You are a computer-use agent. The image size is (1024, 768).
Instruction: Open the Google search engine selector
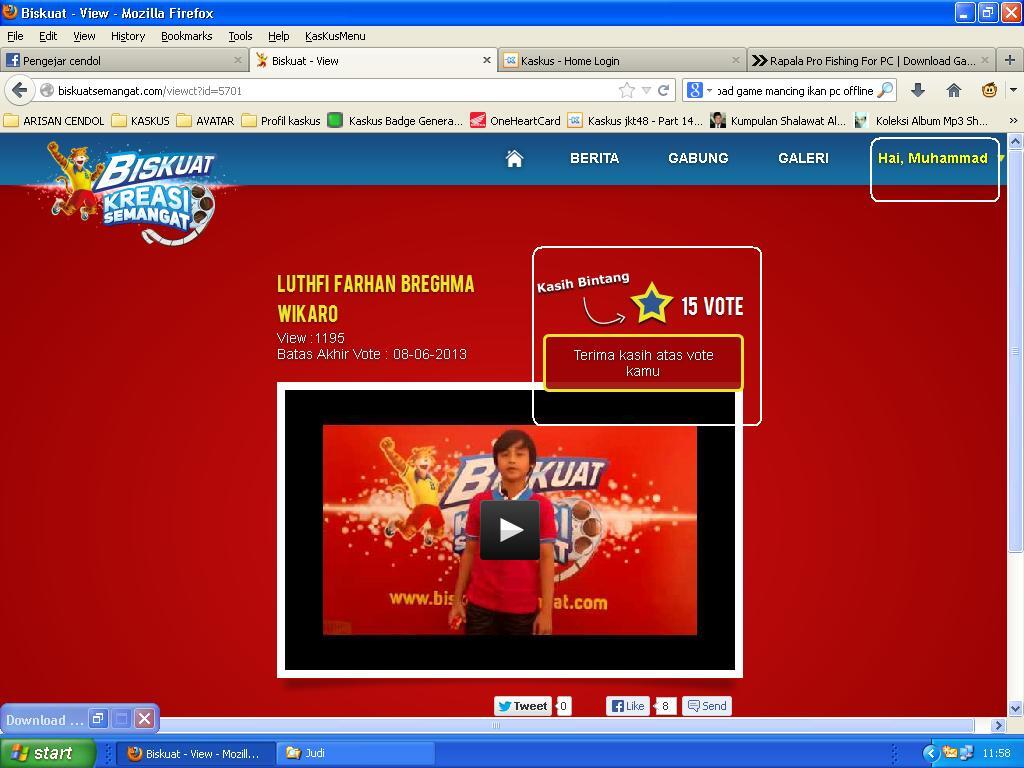click(699, 90)
